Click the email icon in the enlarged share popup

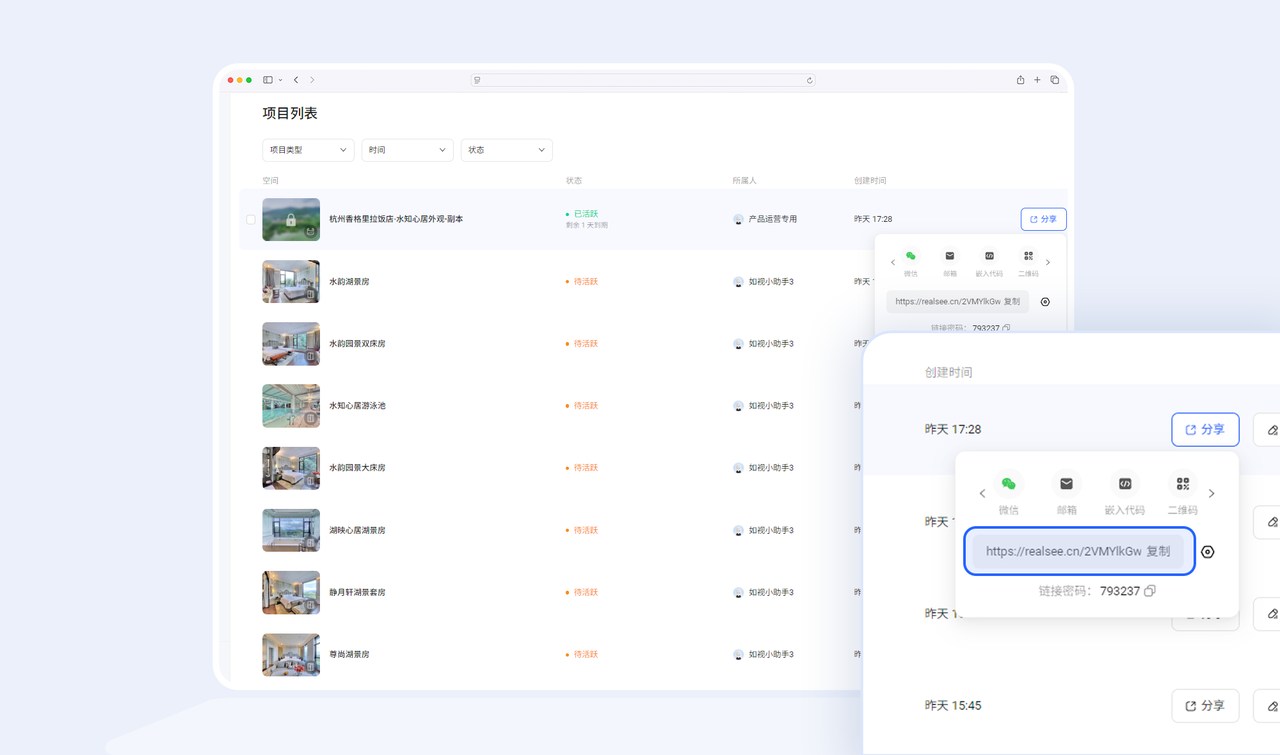click(x=1066, y=484)
